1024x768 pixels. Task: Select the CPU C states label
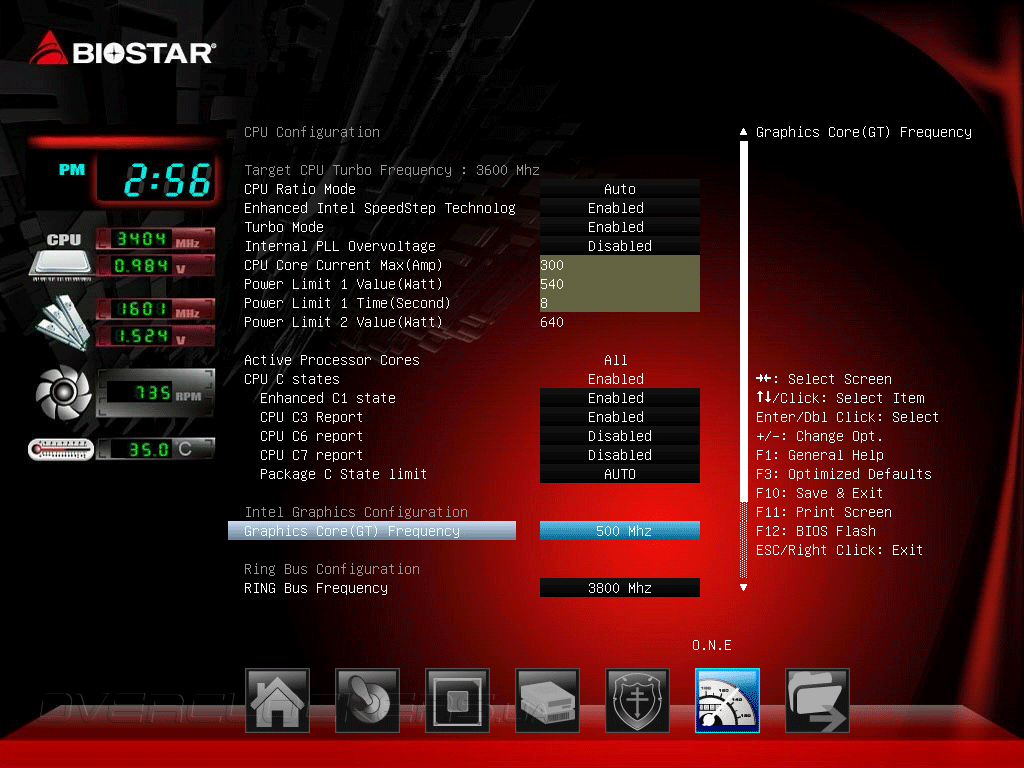tap(292, 379)
